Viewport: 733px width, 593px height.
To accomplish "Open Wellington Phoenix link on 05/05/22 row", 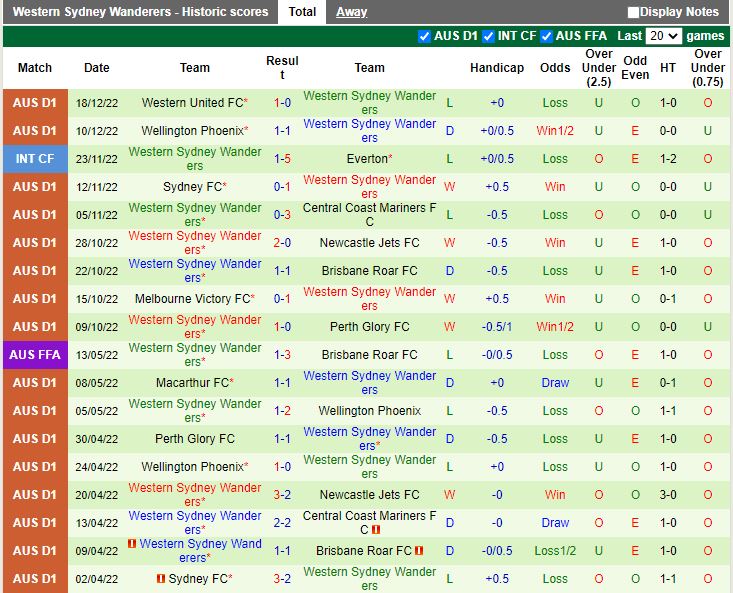I will (369, 411).
